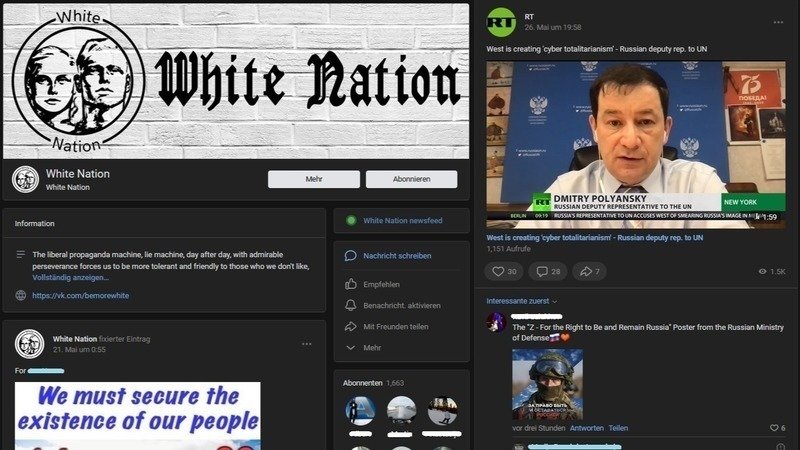
Task: Click the round page avatar in the pinned post
Action: point(28,344)
